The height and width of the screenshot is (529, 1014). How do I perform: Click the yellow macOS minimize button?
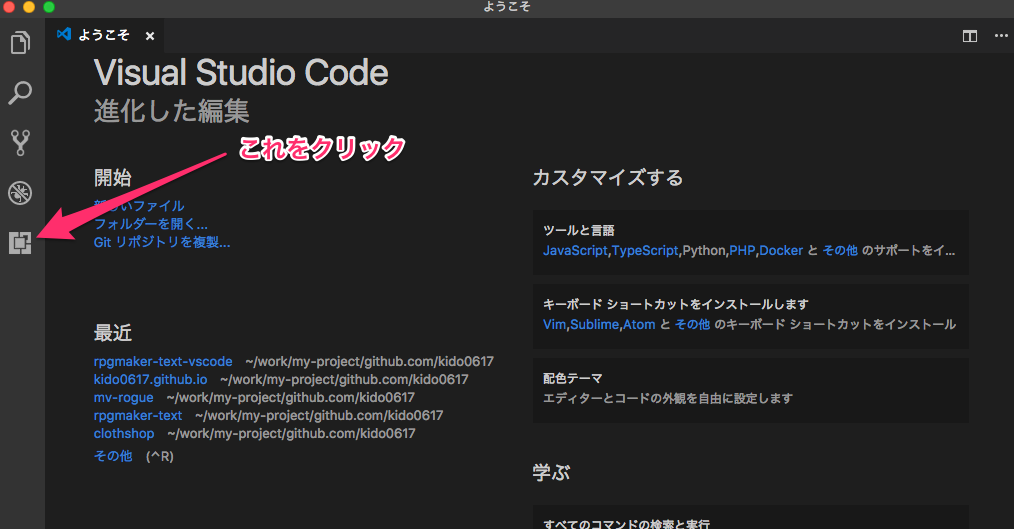coord(29,7)
